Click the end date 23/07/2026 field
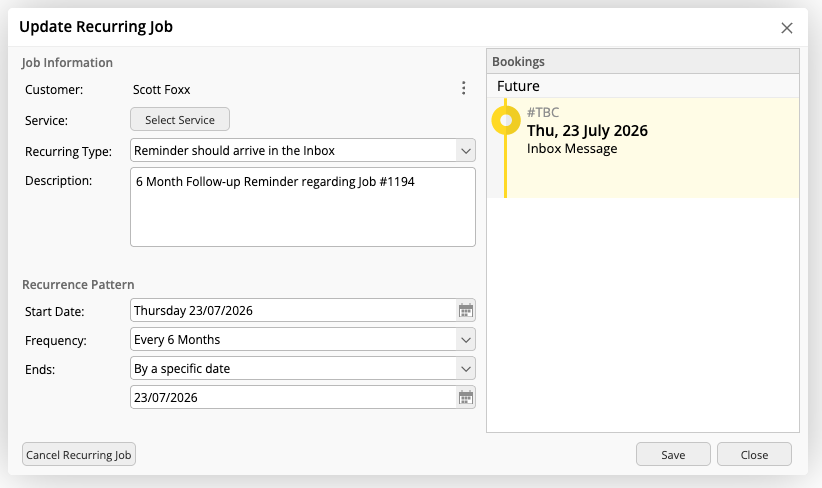 click(x=294, y=397)
